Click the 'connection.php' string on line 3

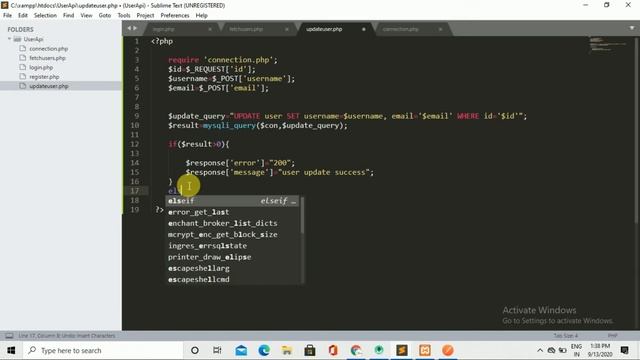(x=238, y=60)
